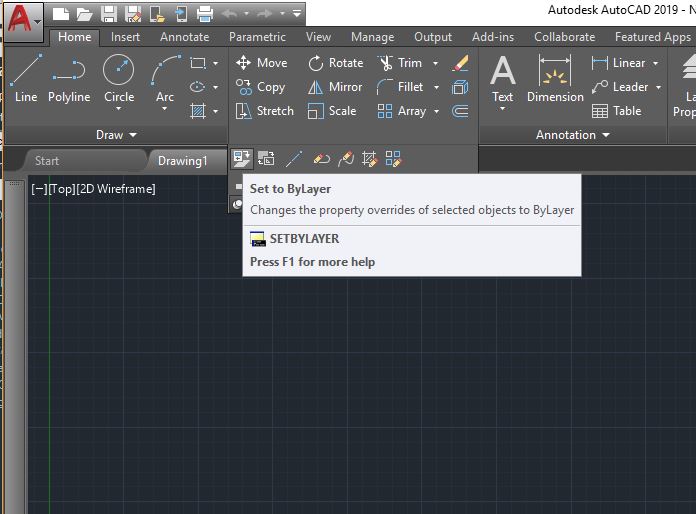Click the Erase tool icon
The image size is (696, 514).
click(x=460, y=63)
